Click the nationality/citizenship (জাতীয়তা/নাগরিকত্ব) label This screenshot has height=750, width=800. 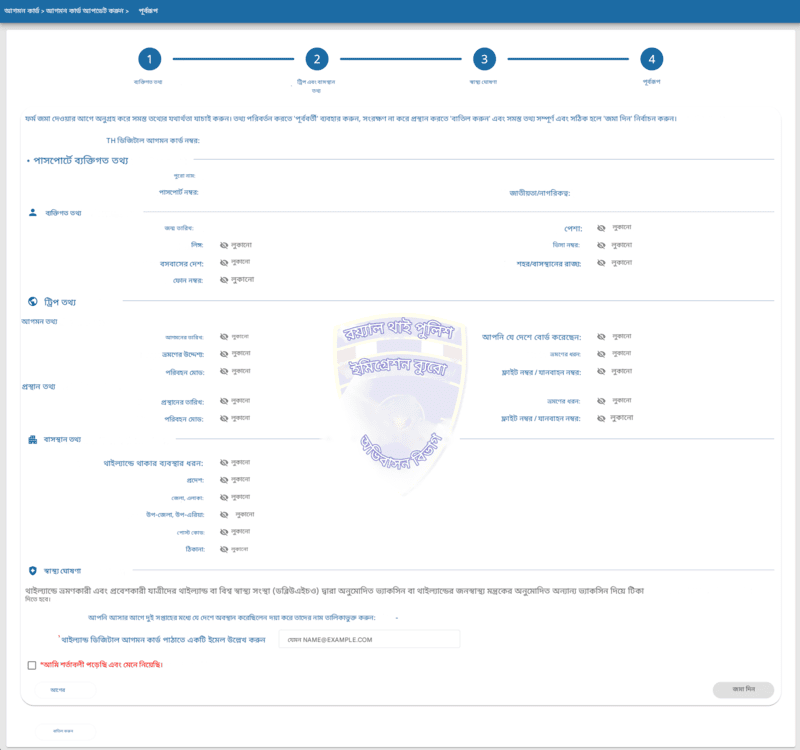click(x=540, y=193)
